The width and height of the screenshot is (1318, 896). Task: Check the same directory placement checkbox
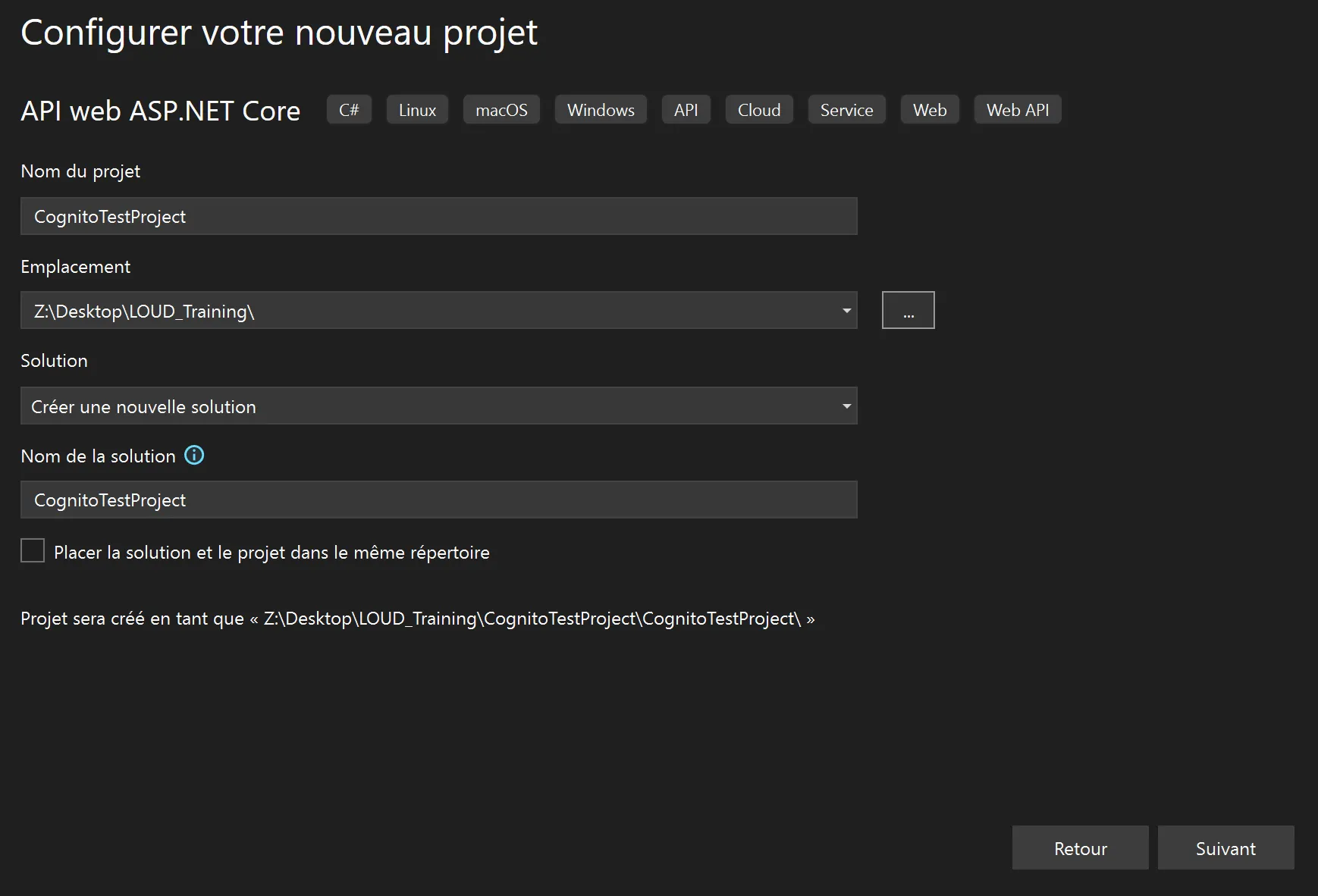[33, 551]
